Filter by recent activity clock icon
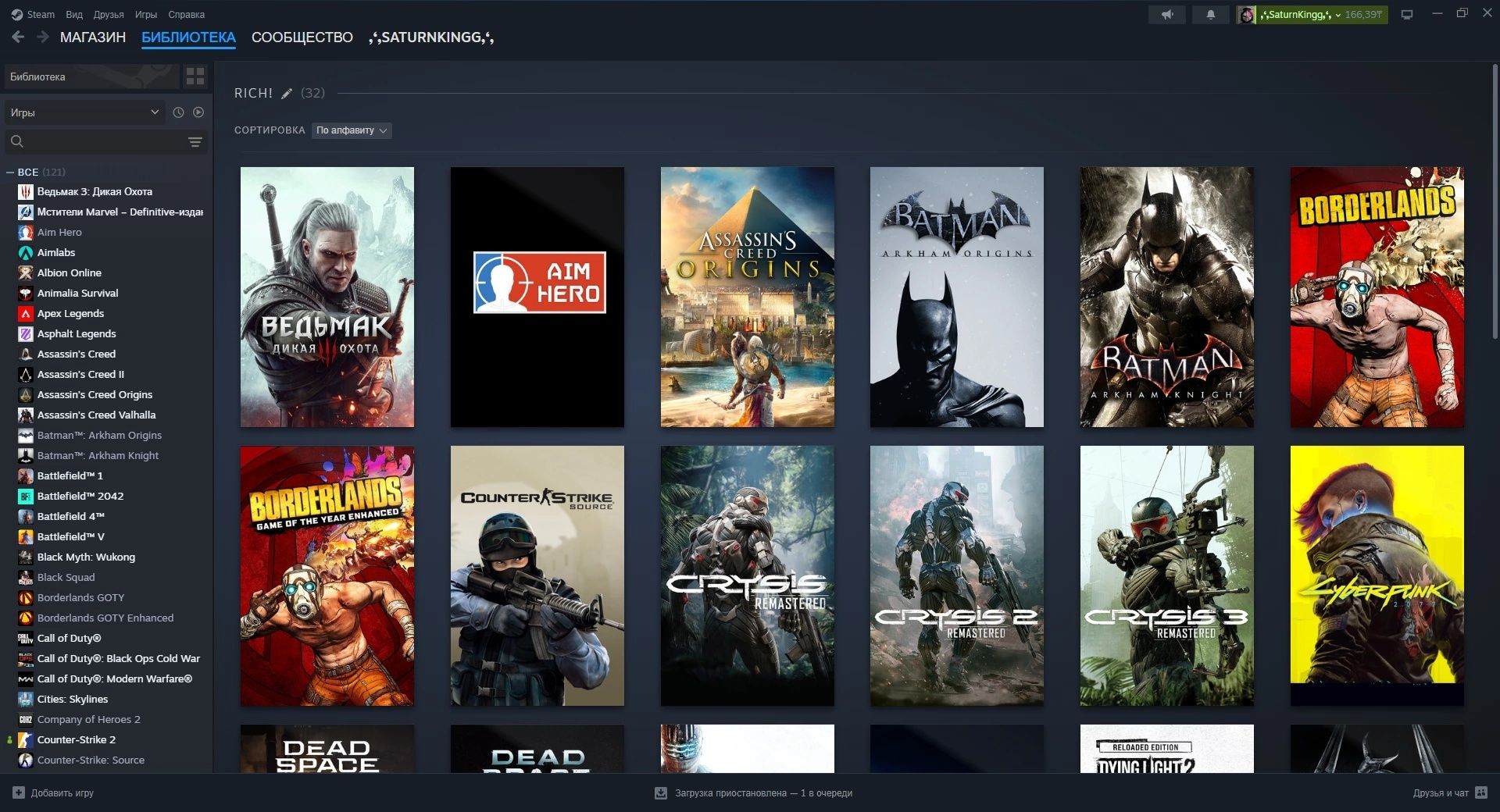Image resolution: width=1500 pixels, height=812 pixels. [x=178, y=112]
